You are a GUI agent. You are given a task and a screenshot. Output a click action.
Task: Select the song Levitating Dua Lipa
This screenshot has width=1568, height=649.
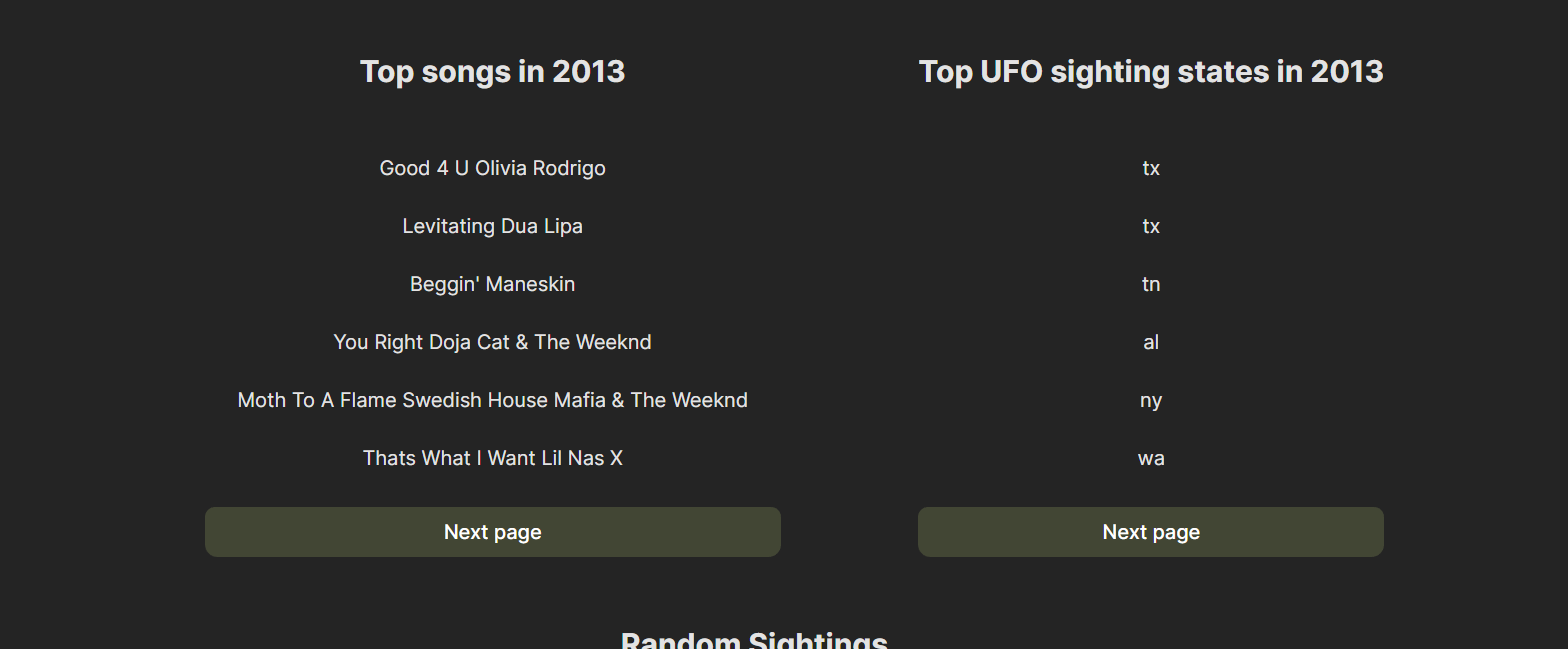(x=492, y=226)
